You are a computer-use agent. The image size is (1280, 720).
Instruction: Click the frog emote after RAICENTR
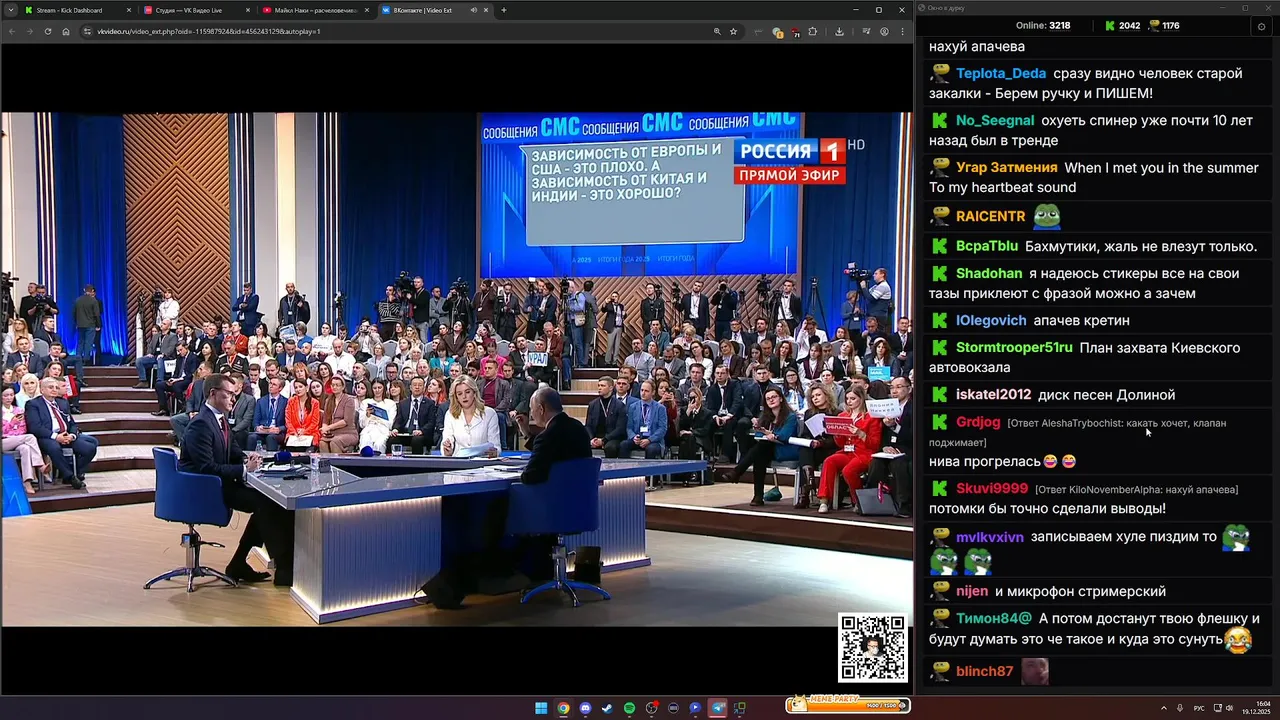pyautogui.click(x=1046, y=216)
